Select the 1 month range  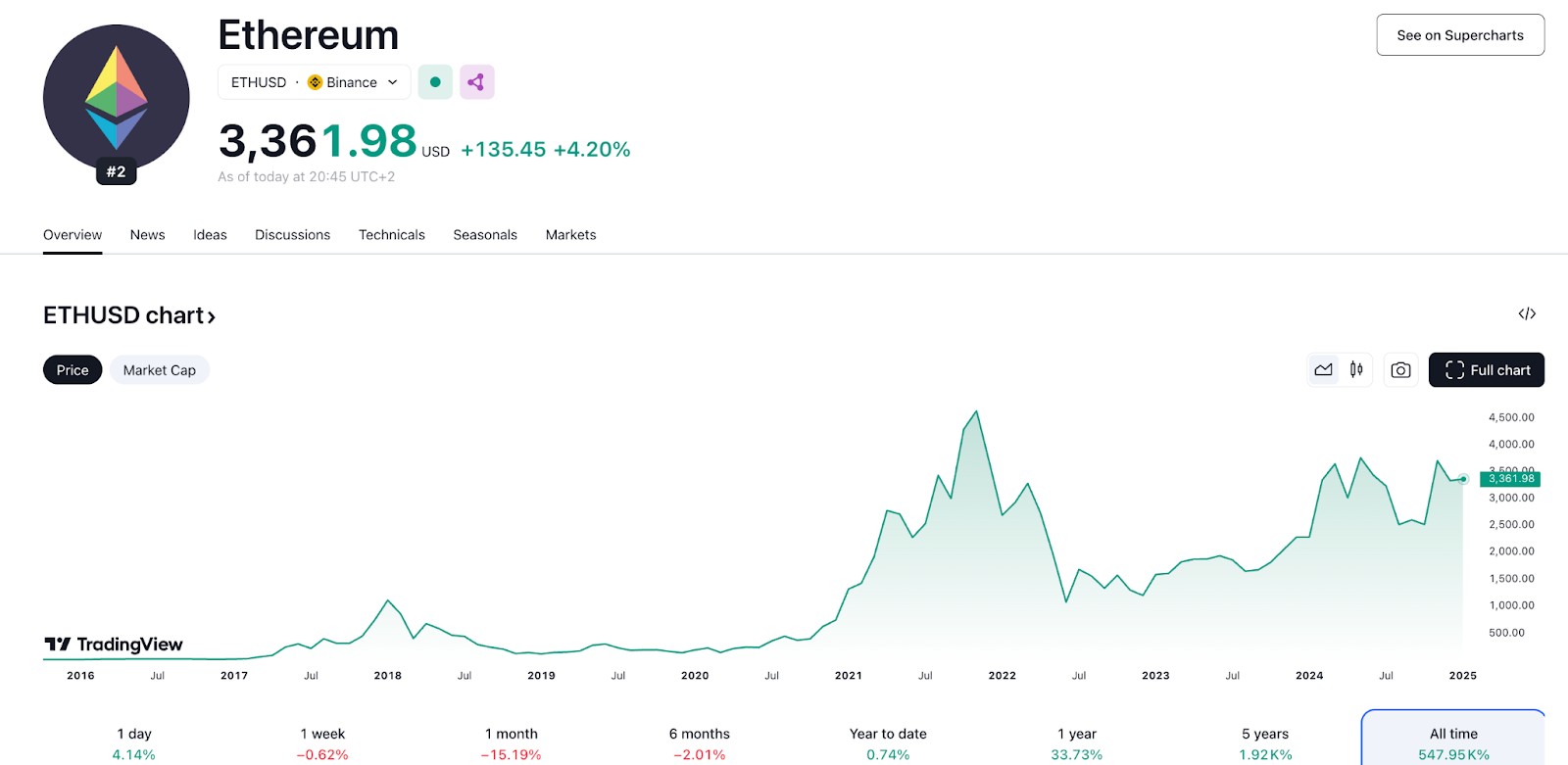(512, 743)
